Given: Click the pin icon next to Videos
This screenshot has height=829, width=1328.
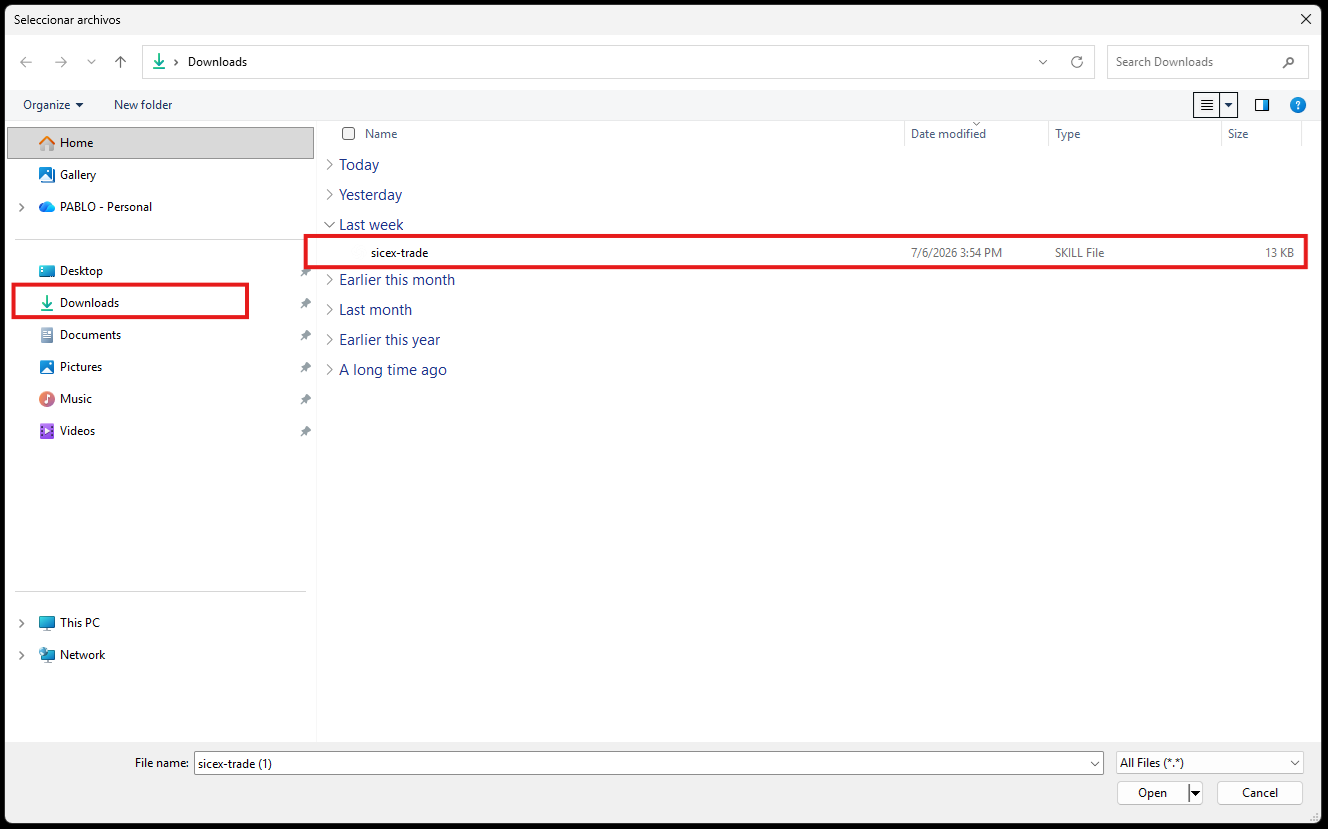Looking at the screenshot, I should click(305, 431).
